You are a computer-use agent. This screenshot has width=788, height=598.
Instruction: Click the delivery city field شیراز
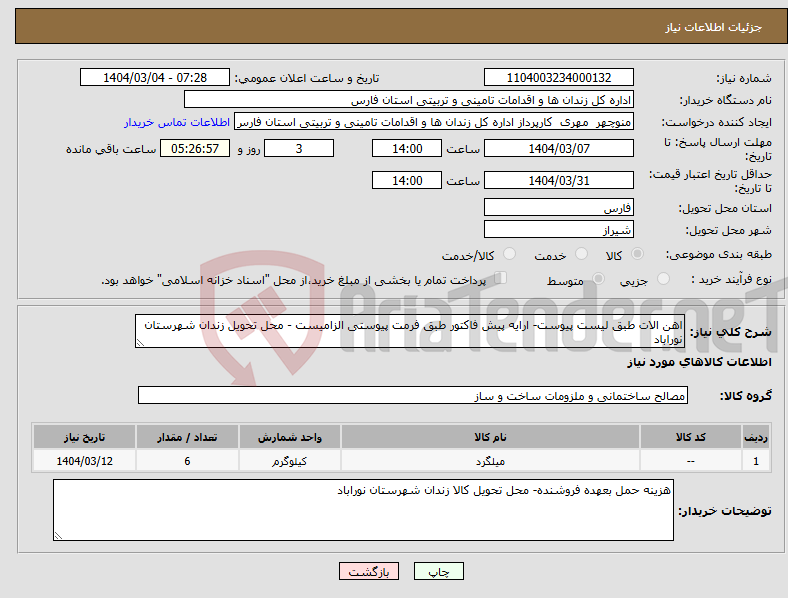559,229
